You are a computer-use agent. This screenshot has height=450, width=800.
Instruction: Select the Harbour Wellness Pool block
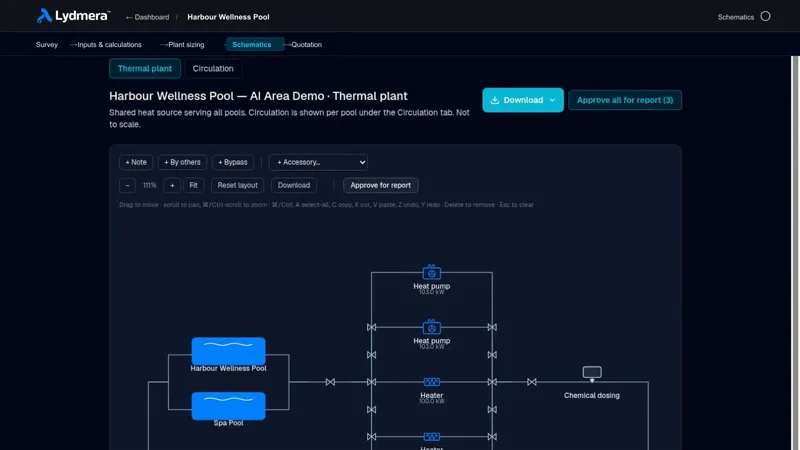click(x=229, y=351)
